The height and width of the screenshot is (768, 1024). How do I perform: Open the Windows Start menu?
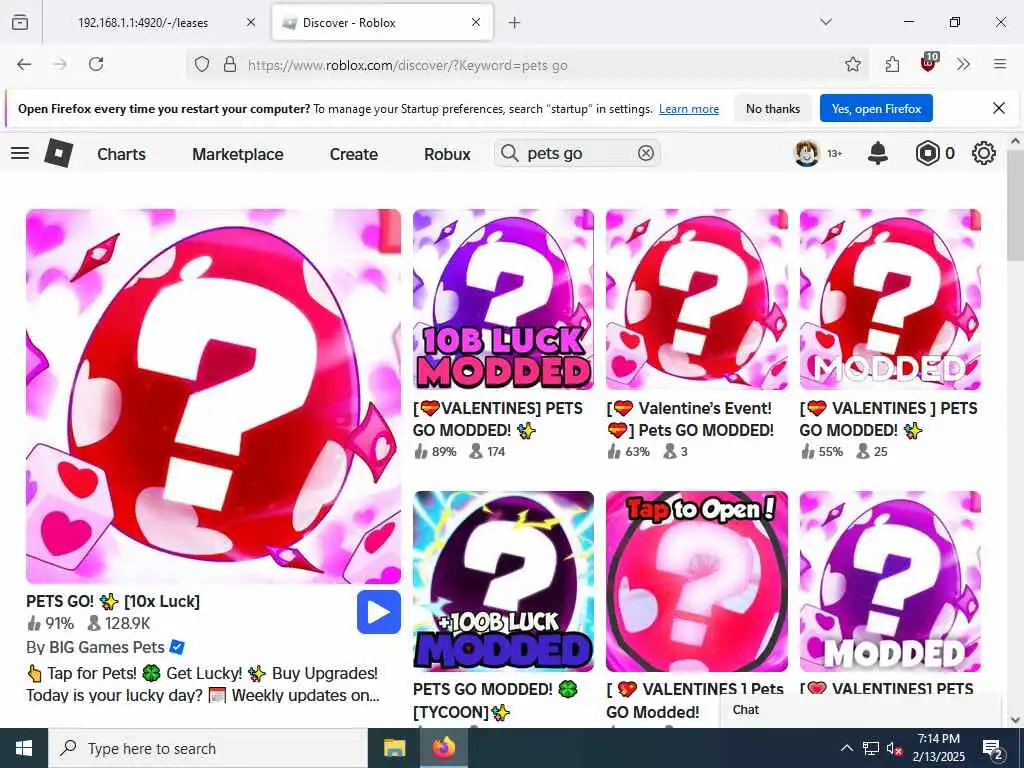point(24,748)
